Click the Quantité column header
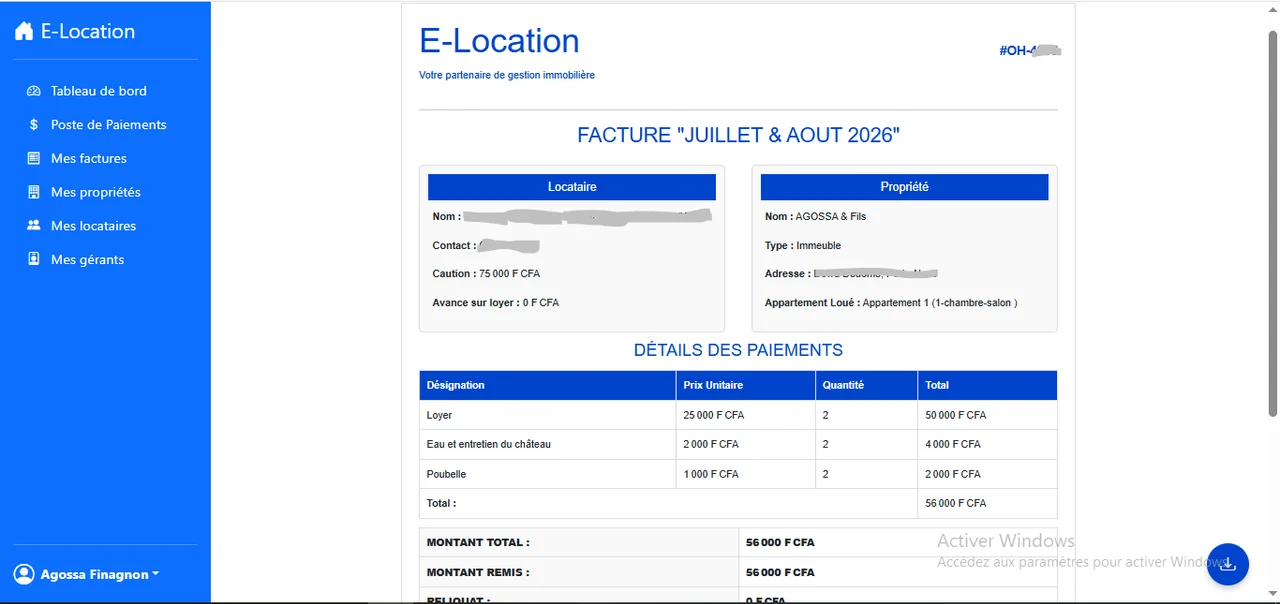1280x604 pixels. (867, 385)
